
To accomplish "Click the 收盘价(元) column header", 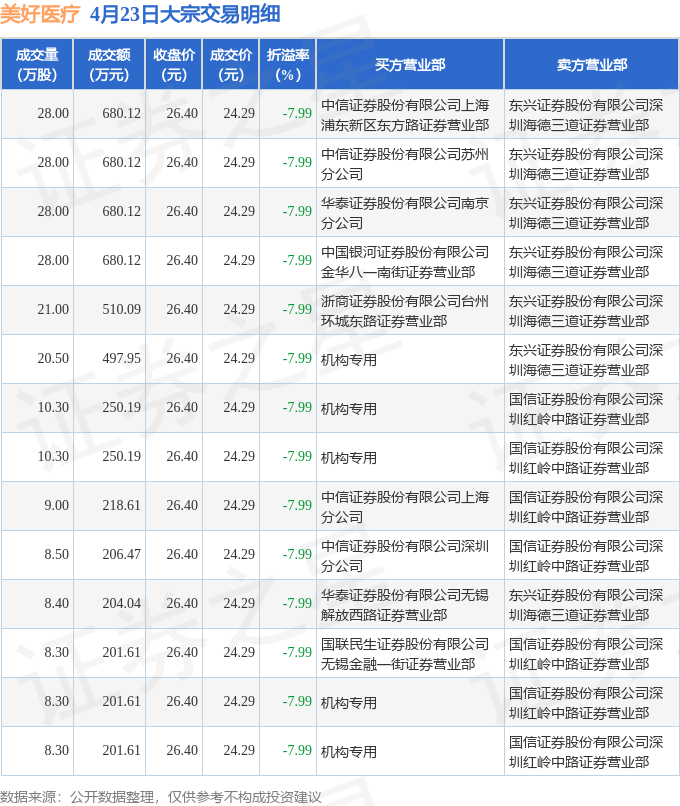I will coord(173,64).
